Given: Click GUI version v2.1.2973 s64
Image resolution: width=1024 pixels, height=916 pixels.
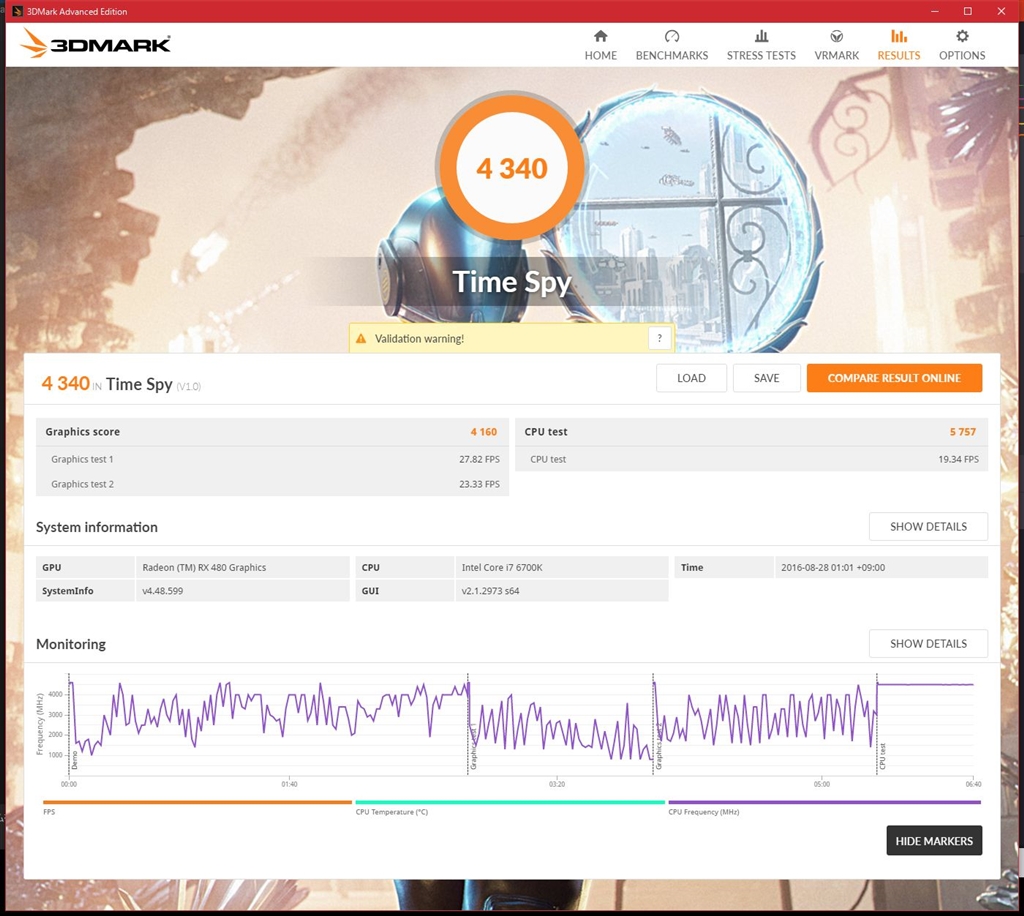Looking at the screenshot, I should pyautogui.click(x=562, y=591).
